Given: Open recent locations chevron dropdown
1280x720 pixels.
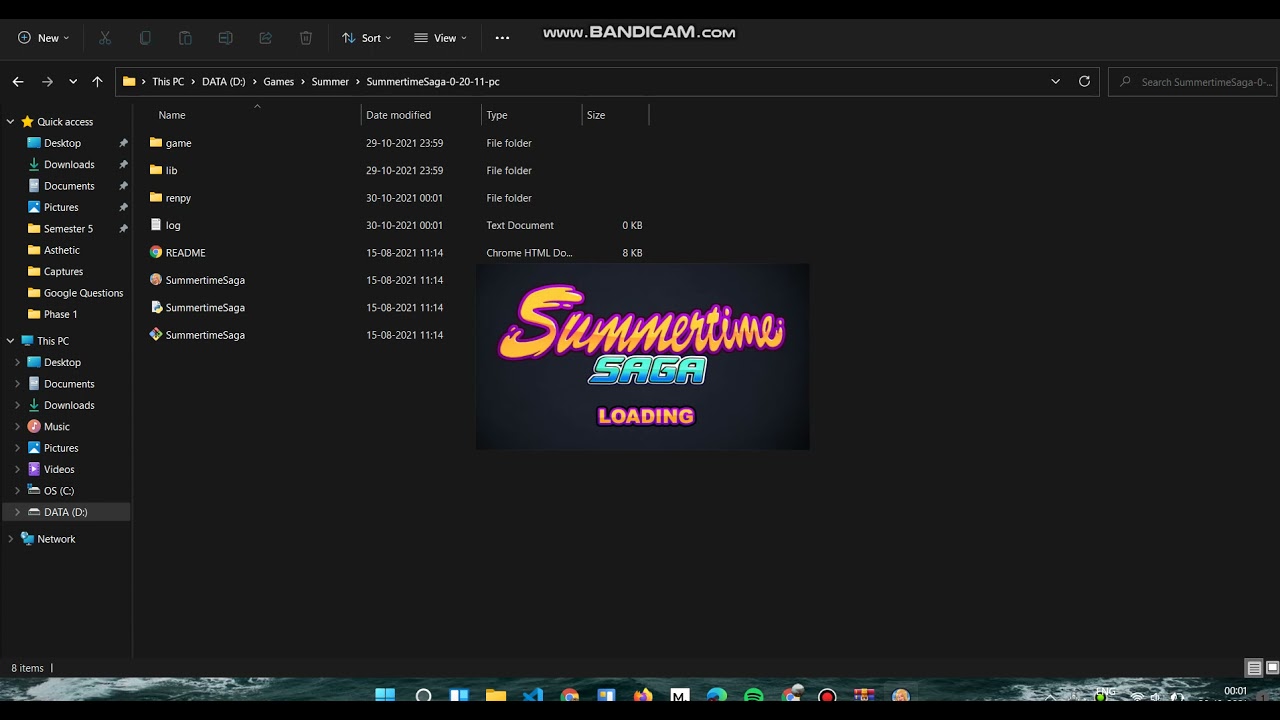Looking at the screenshot, I should pos(73,82).
